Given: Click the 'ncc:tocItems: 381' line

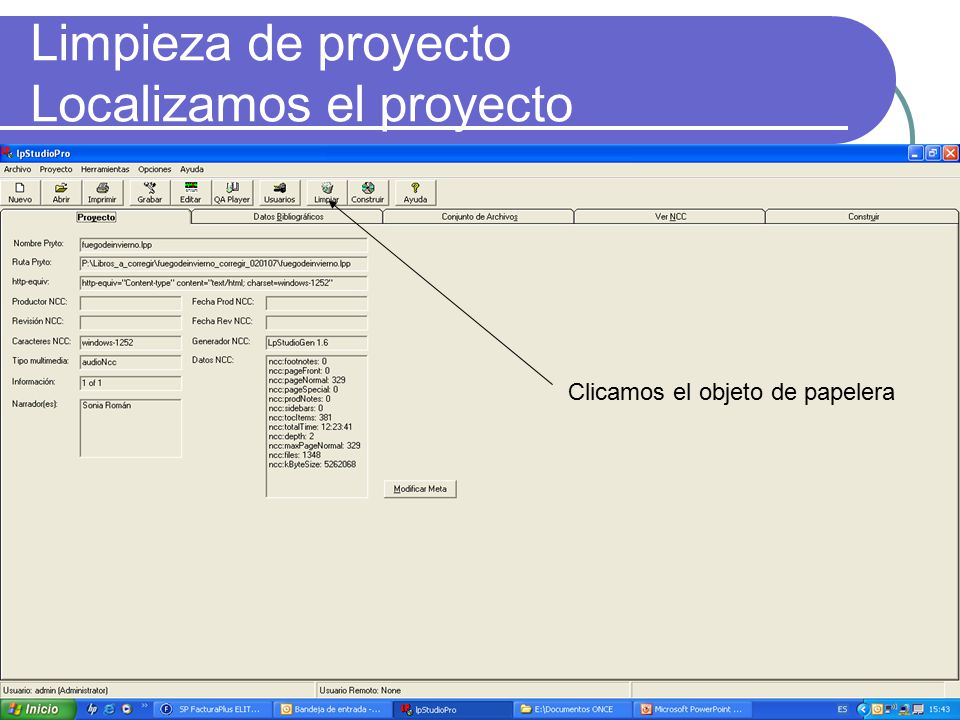Looking at the screenshot, I should [300, 418].
